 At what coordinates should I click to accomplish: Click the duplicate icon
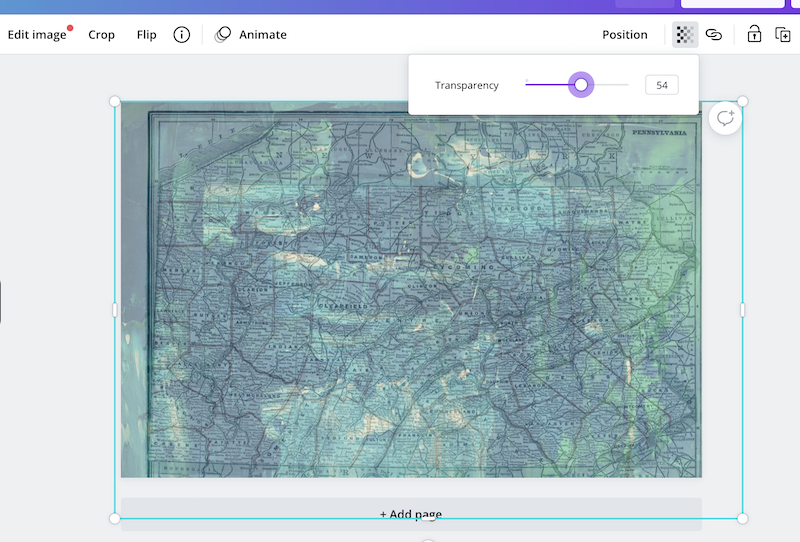(x=783, y=35)
